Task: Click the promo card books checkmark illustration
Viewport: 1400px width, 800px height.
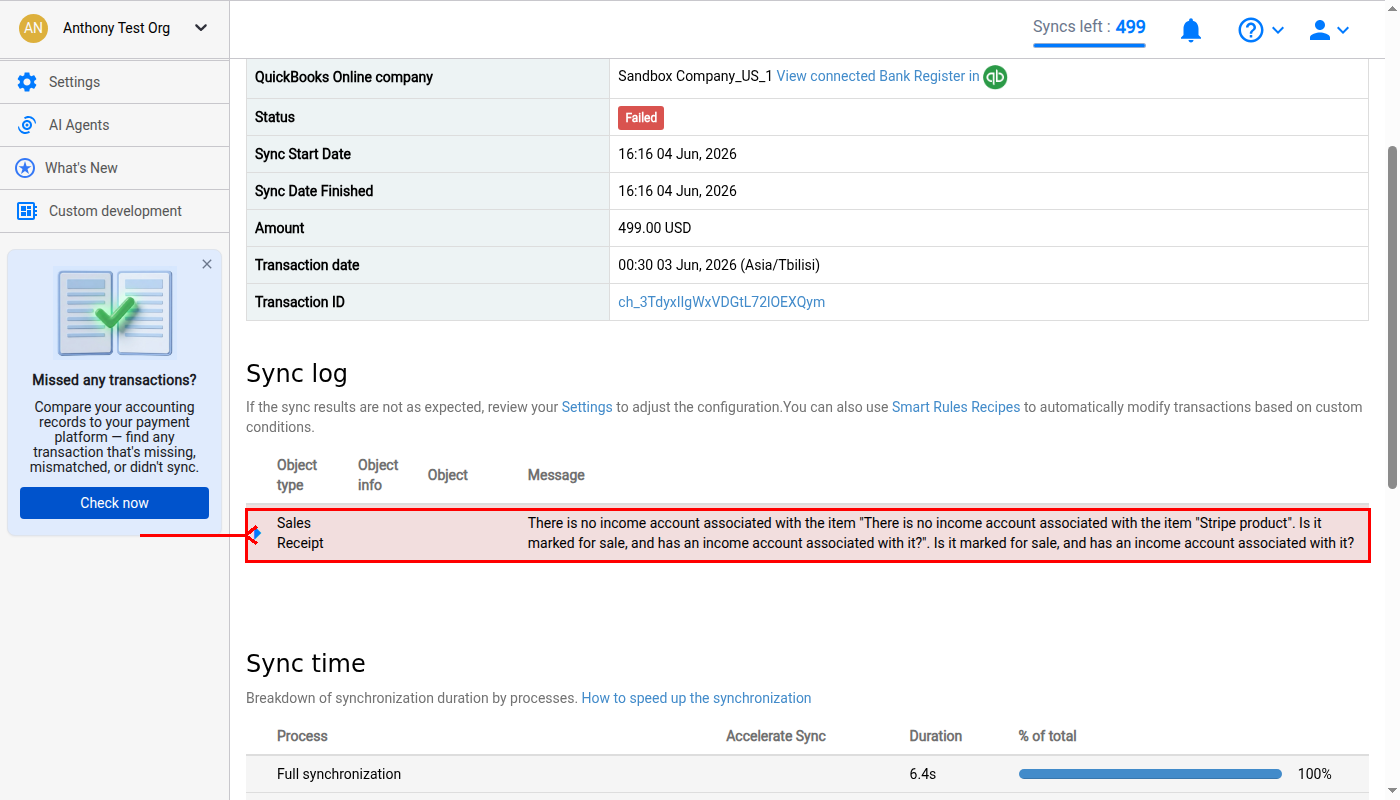Action: point(114,313)
